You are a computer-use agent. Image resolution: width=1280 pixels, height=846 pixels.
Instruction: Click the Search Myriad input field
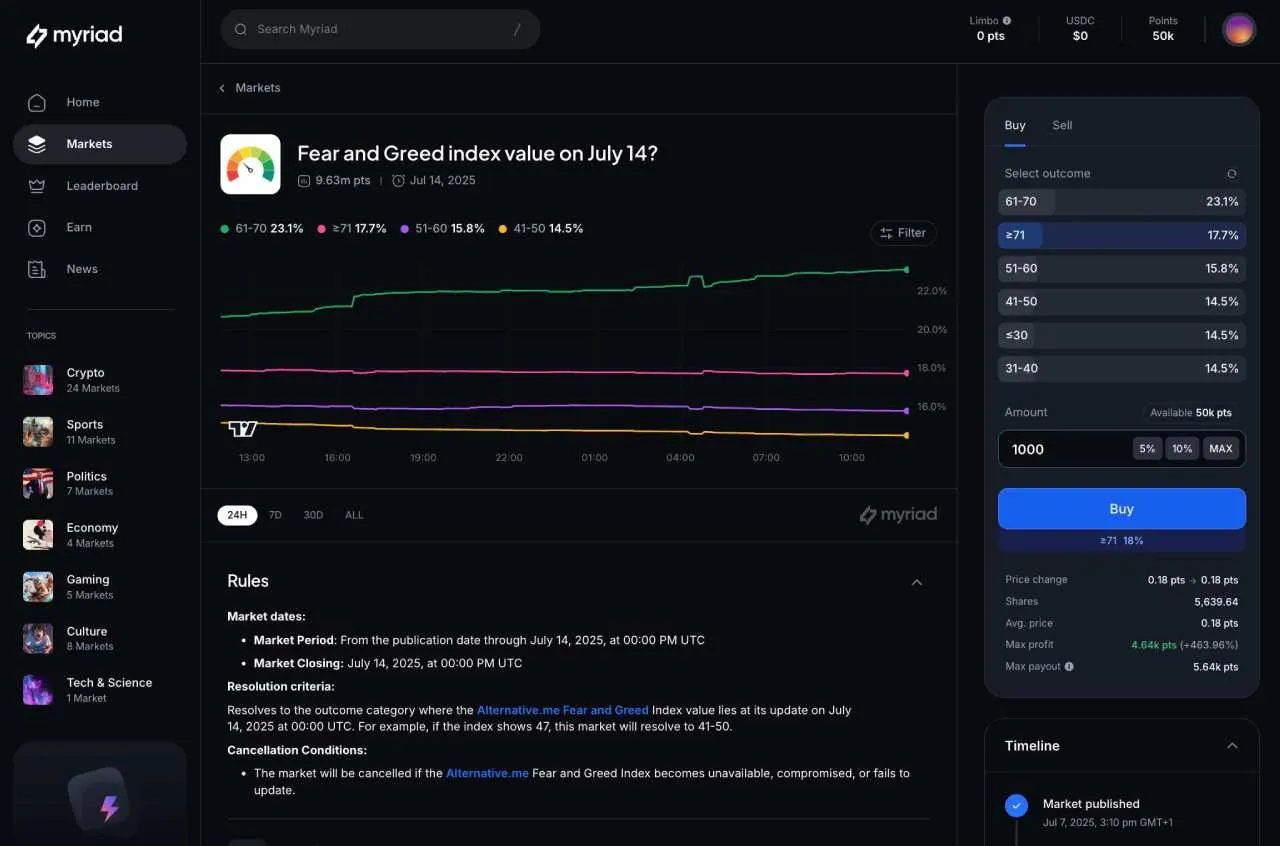pyautogui.click(x=380, y=29)
